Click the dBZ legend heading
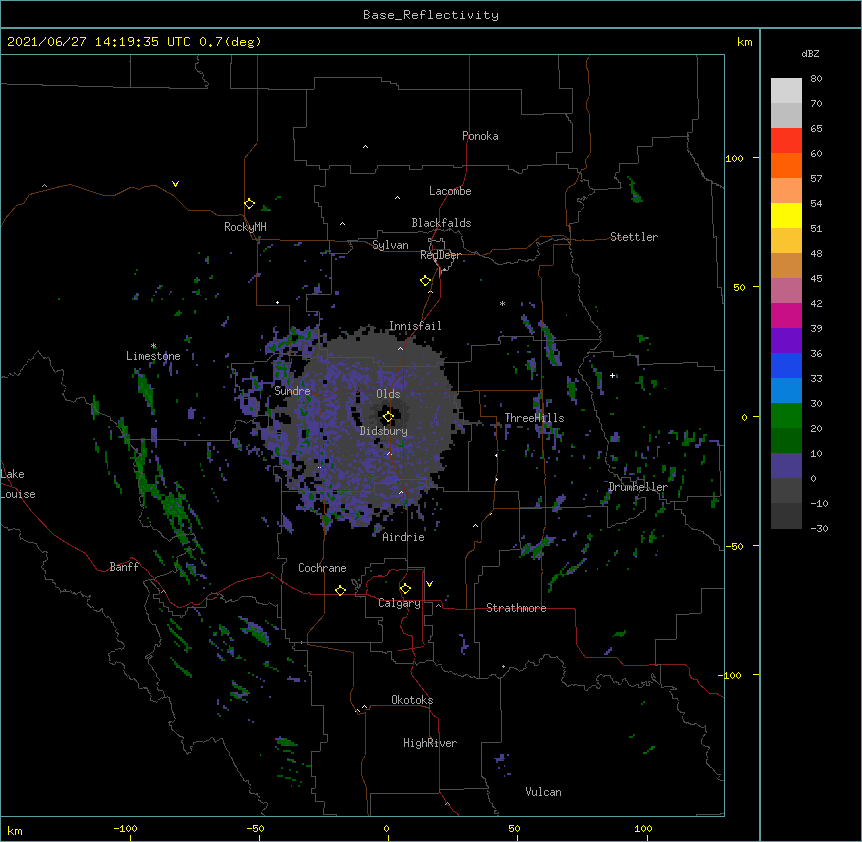 pos(810,54)
